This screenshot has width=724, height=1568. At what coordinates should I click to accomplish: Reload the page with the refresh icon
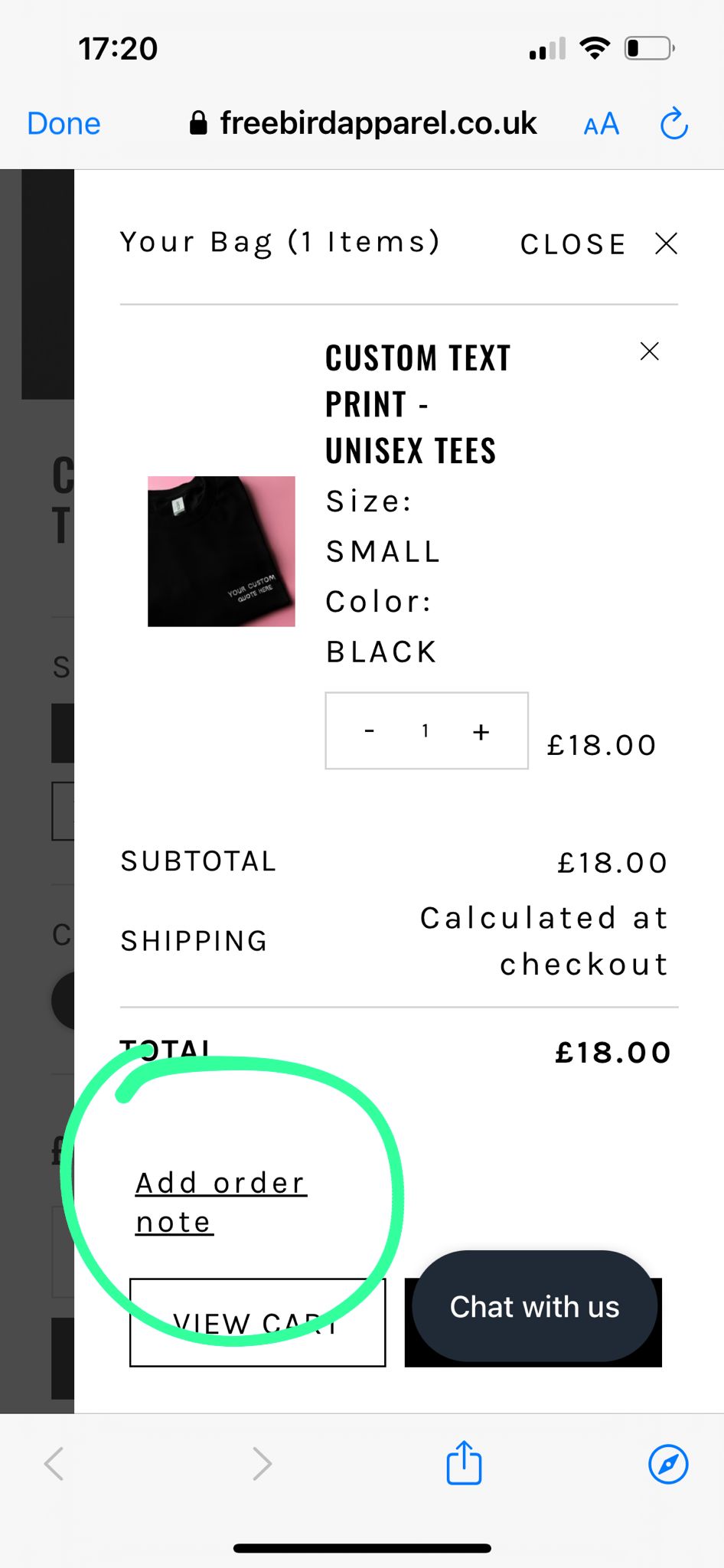pyautogui.click(x=673, y=124)
